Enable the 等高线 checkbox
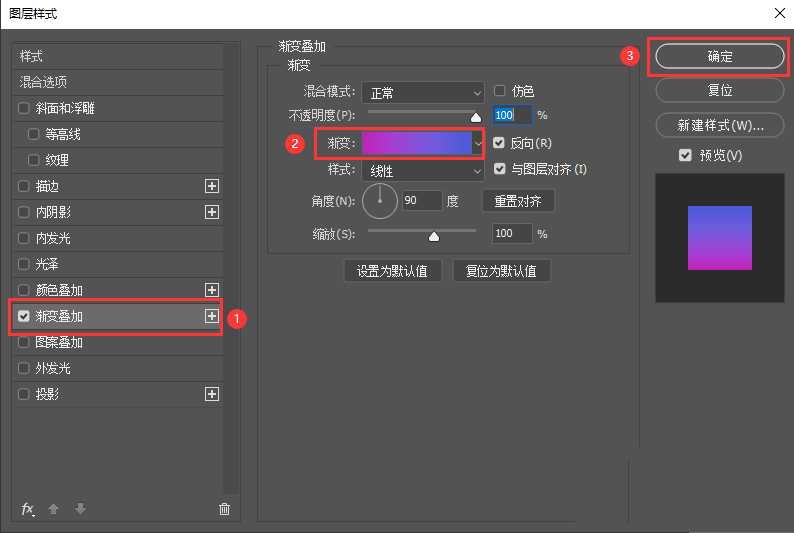The height and width of the screenshot is (533, 794). tap(33, 134)
